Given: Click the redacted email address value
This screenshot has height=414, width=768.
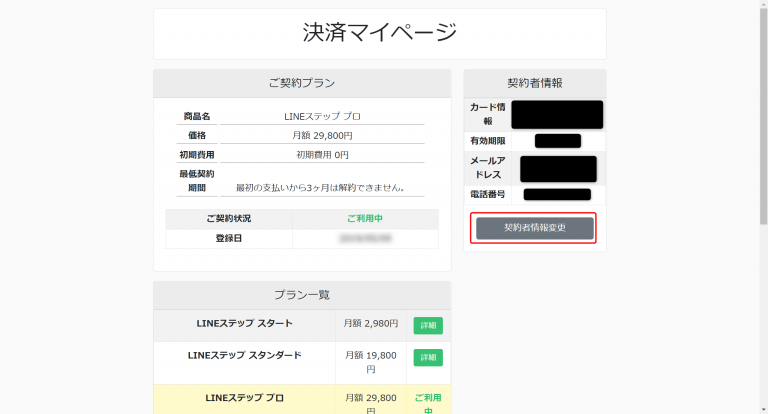Looking at the screenshot, I should coord(558,169).
